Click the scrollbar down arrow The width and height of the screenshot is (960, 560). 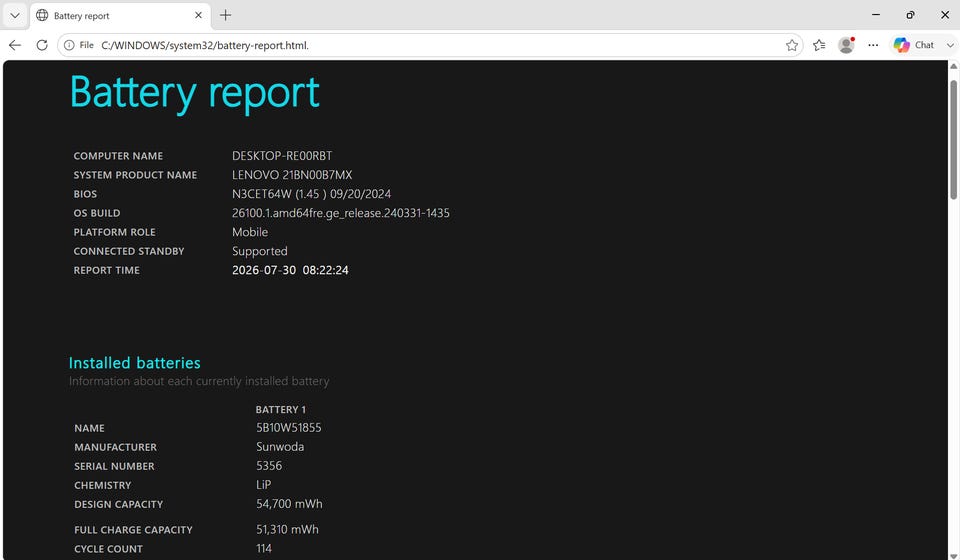point(953,556)
